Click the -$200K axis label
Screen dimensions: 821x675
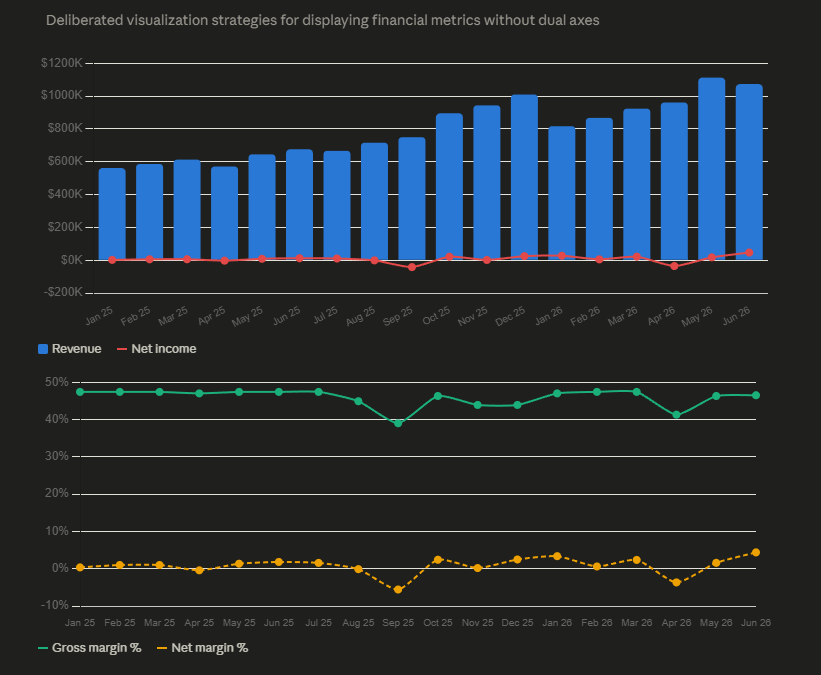point(63,292)
